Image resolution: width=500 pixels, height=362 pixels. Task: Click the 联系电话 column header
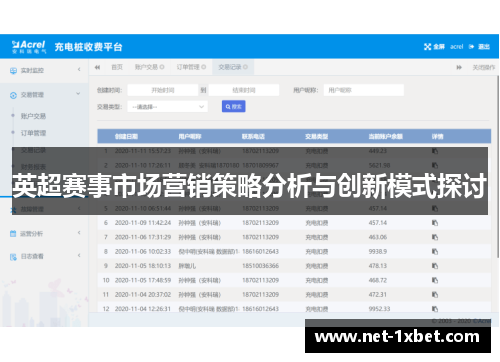(253, 136)
